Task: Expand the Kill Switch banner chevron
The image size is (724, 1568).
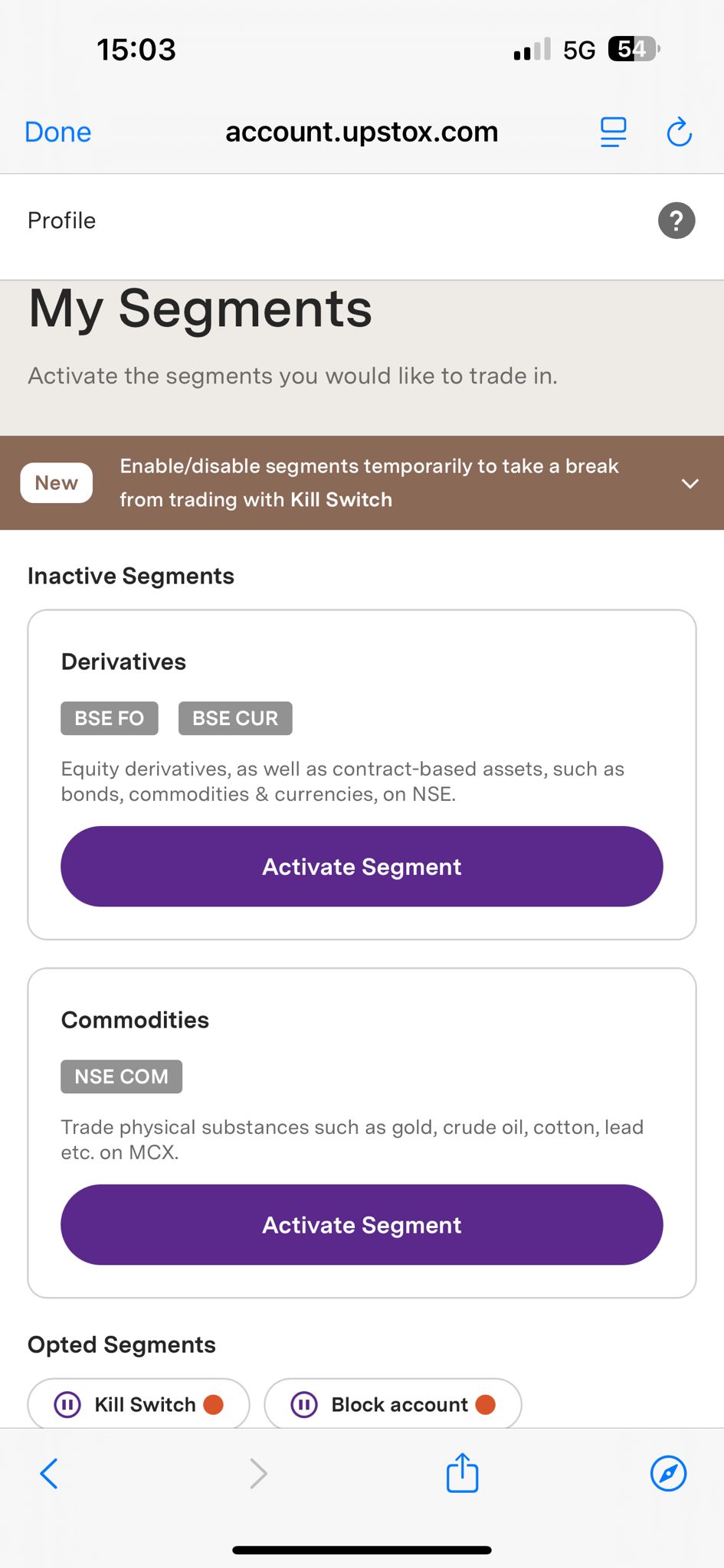Action: [x=690, y=483]
